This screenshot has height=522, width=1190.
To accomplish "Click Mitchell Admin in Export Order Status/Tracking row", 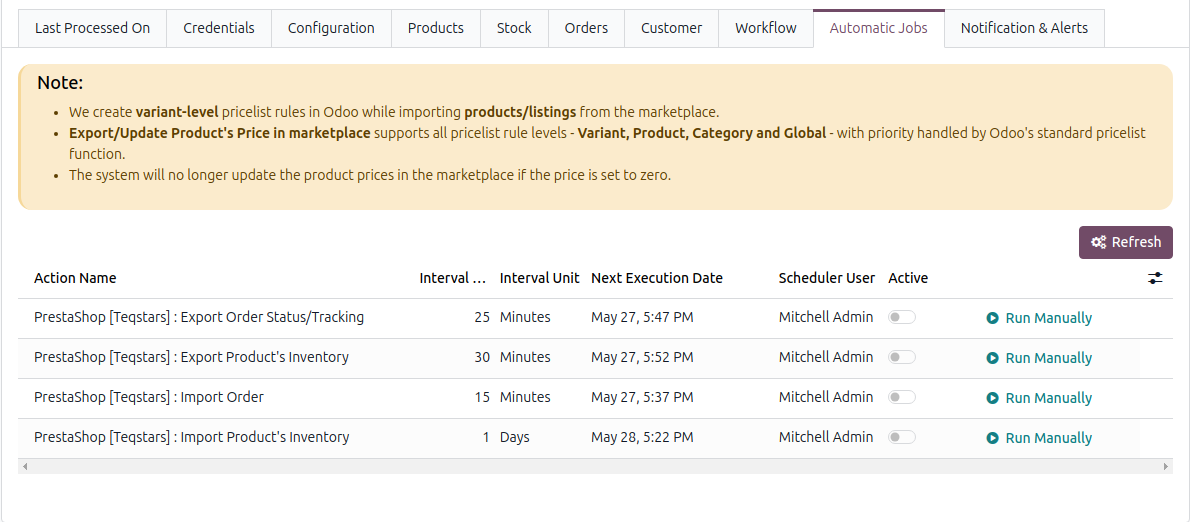I will (x=826, y=317).
